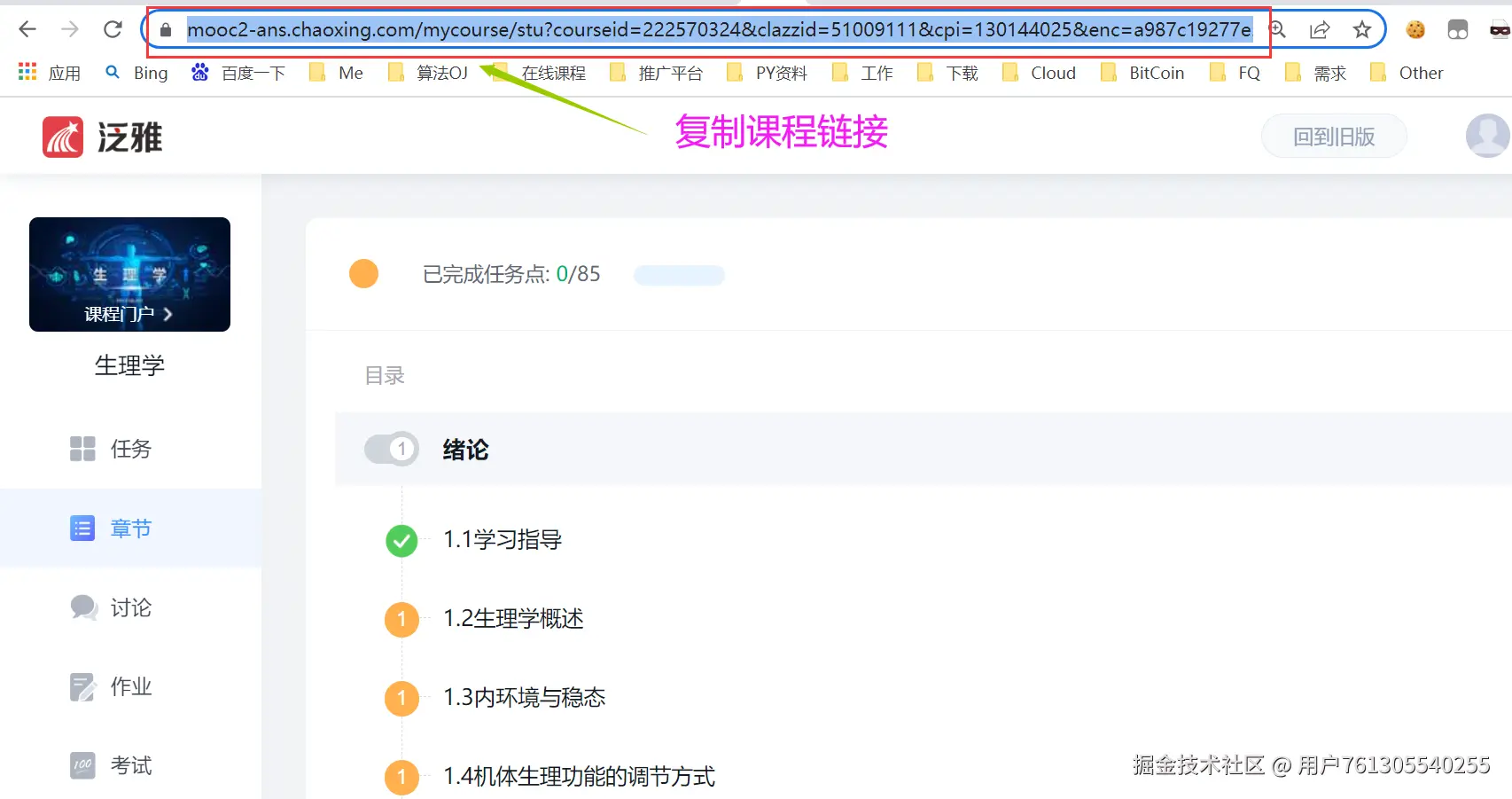
Task: Open the Tampermonkey extension icon
Action: 1458,30
